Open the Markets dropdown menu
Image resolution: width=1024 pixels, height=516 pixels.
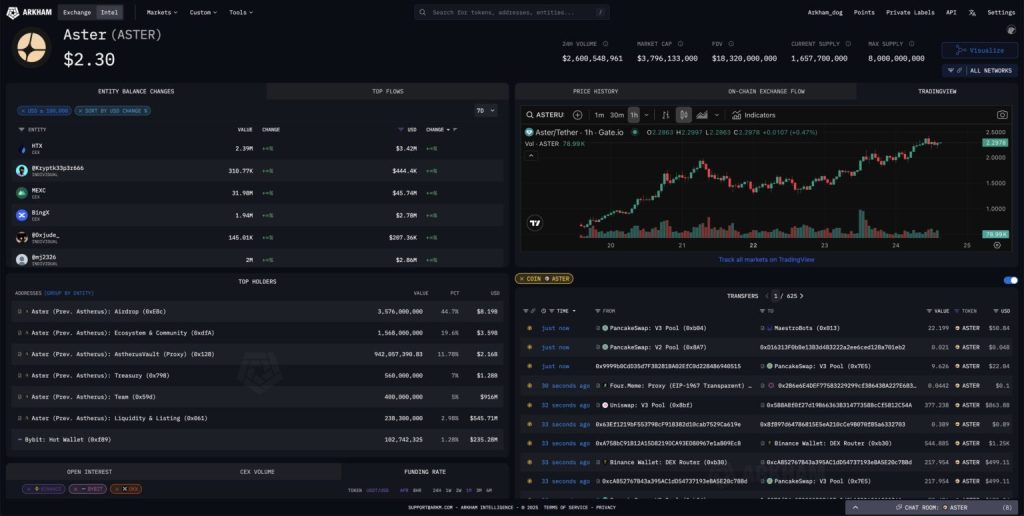pos(161,12)
